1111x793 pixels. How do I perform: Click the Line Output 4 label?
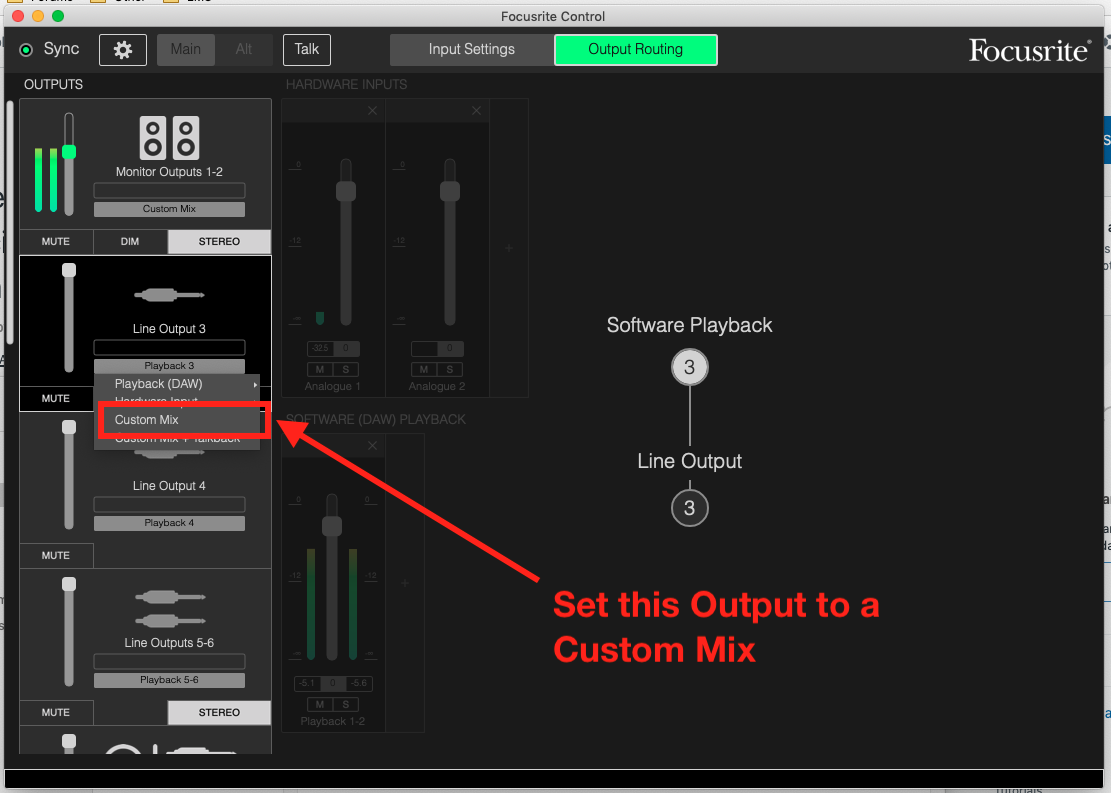pos(169,486)
